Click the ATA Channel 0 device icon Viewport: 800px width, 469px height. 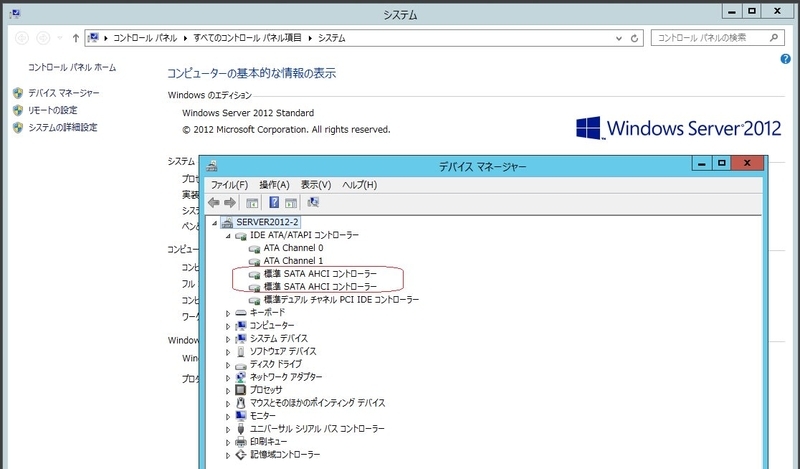click(254, 249)
